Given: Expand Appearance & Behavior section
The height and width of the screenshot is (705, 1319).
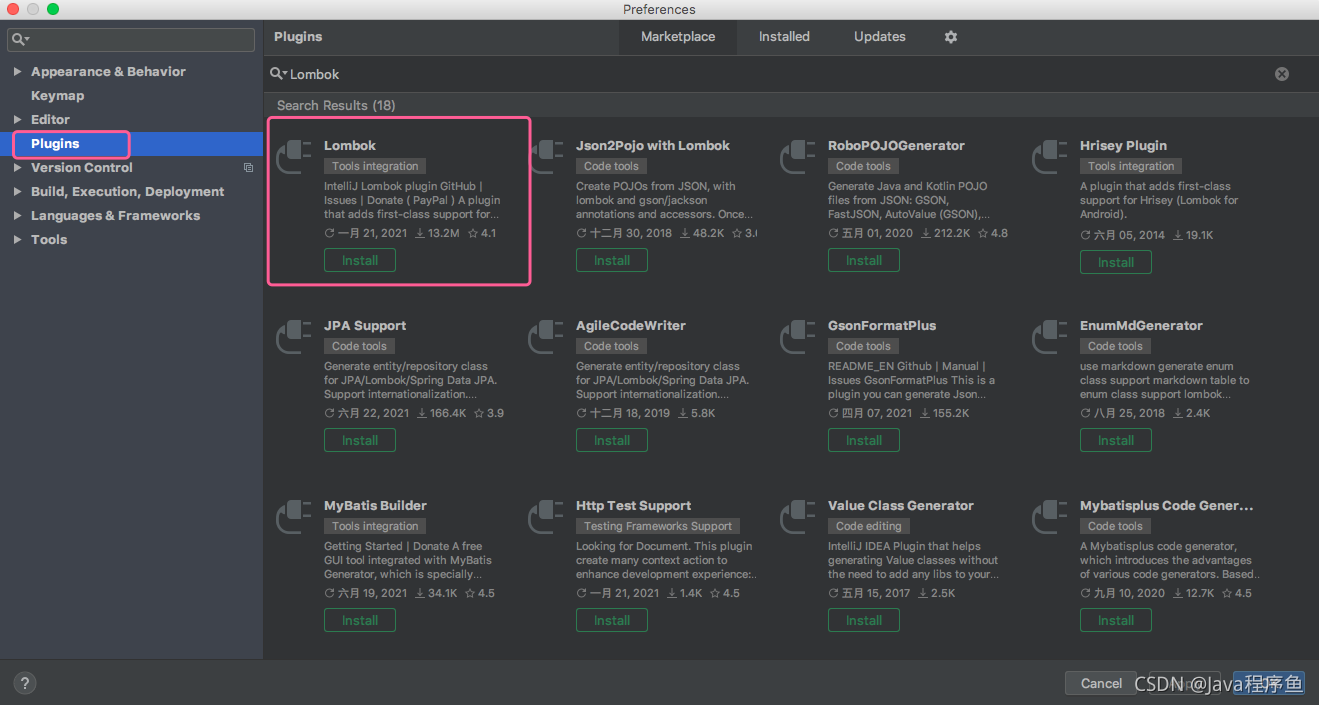Looking at the screenshot, I should [17, 72].
